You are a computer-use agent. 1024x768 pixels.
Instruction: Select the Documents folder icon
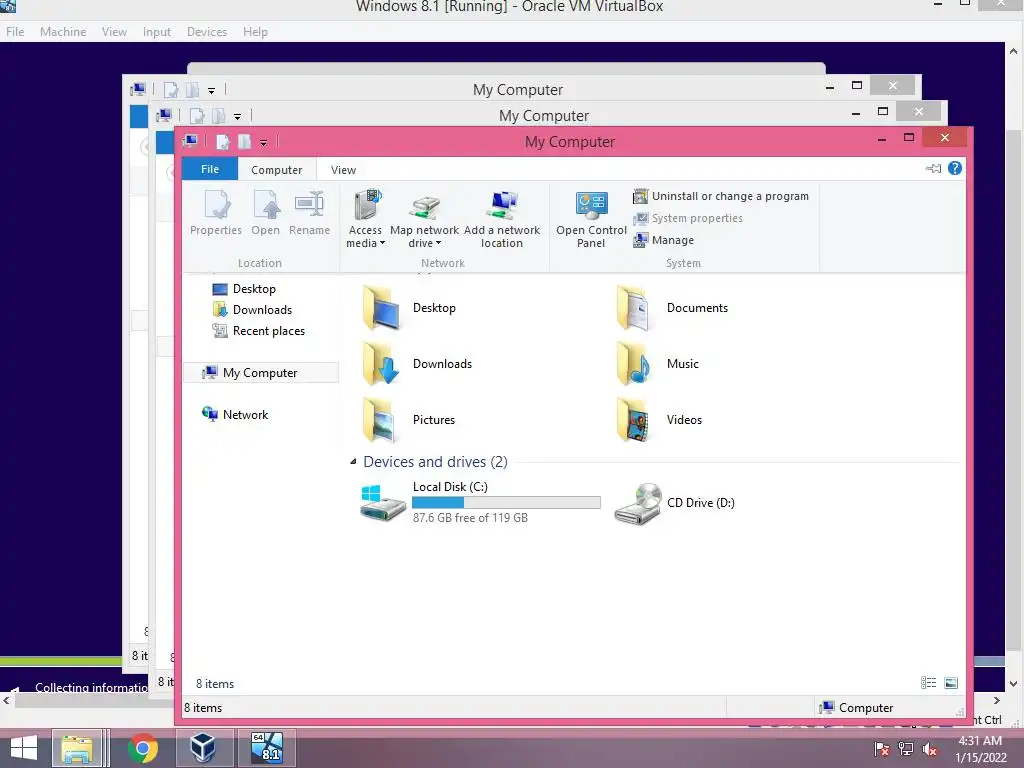point(634,308)
